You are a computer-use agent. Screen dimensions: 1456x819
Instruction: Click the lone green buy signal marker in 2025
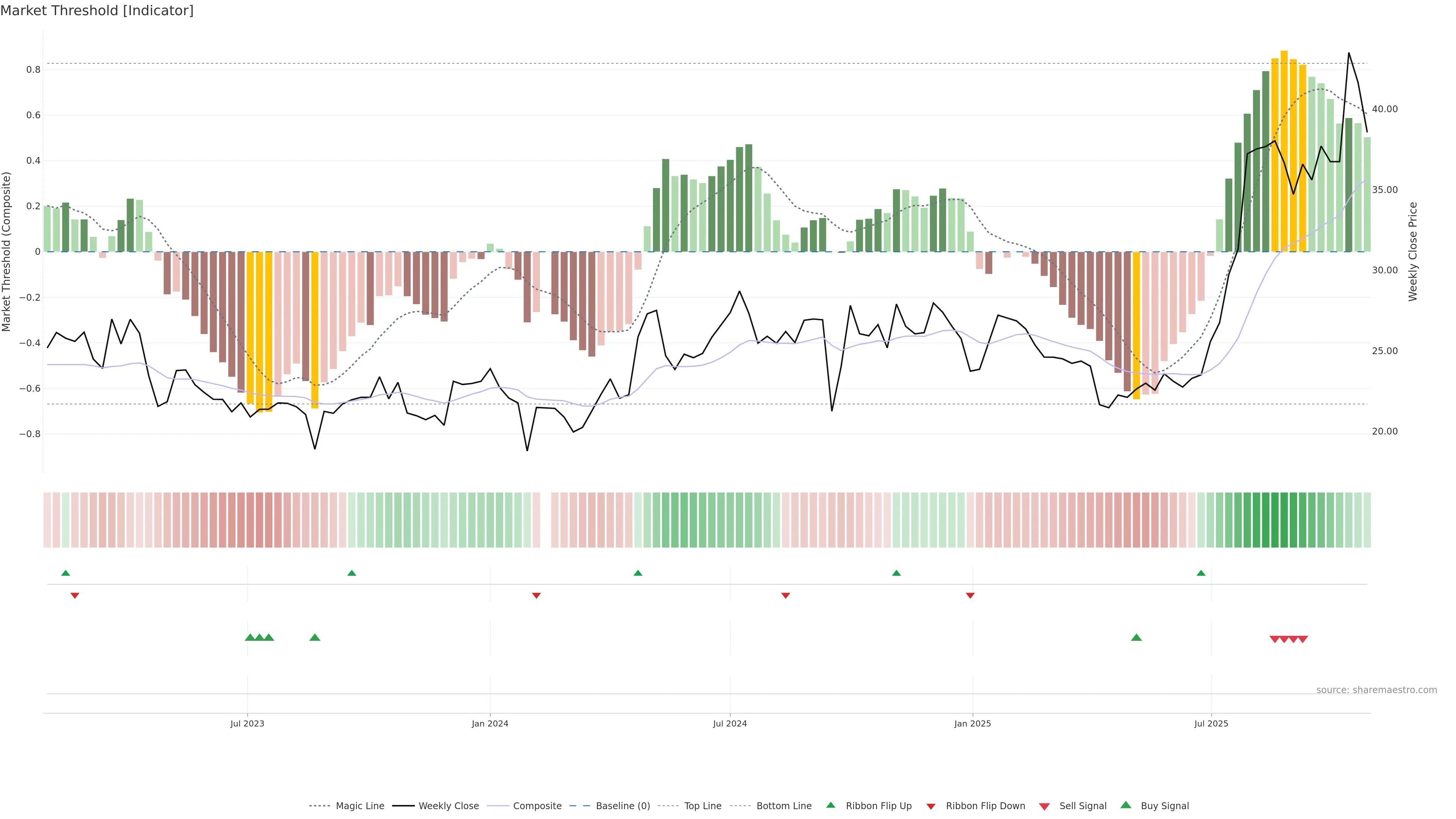1136,637
